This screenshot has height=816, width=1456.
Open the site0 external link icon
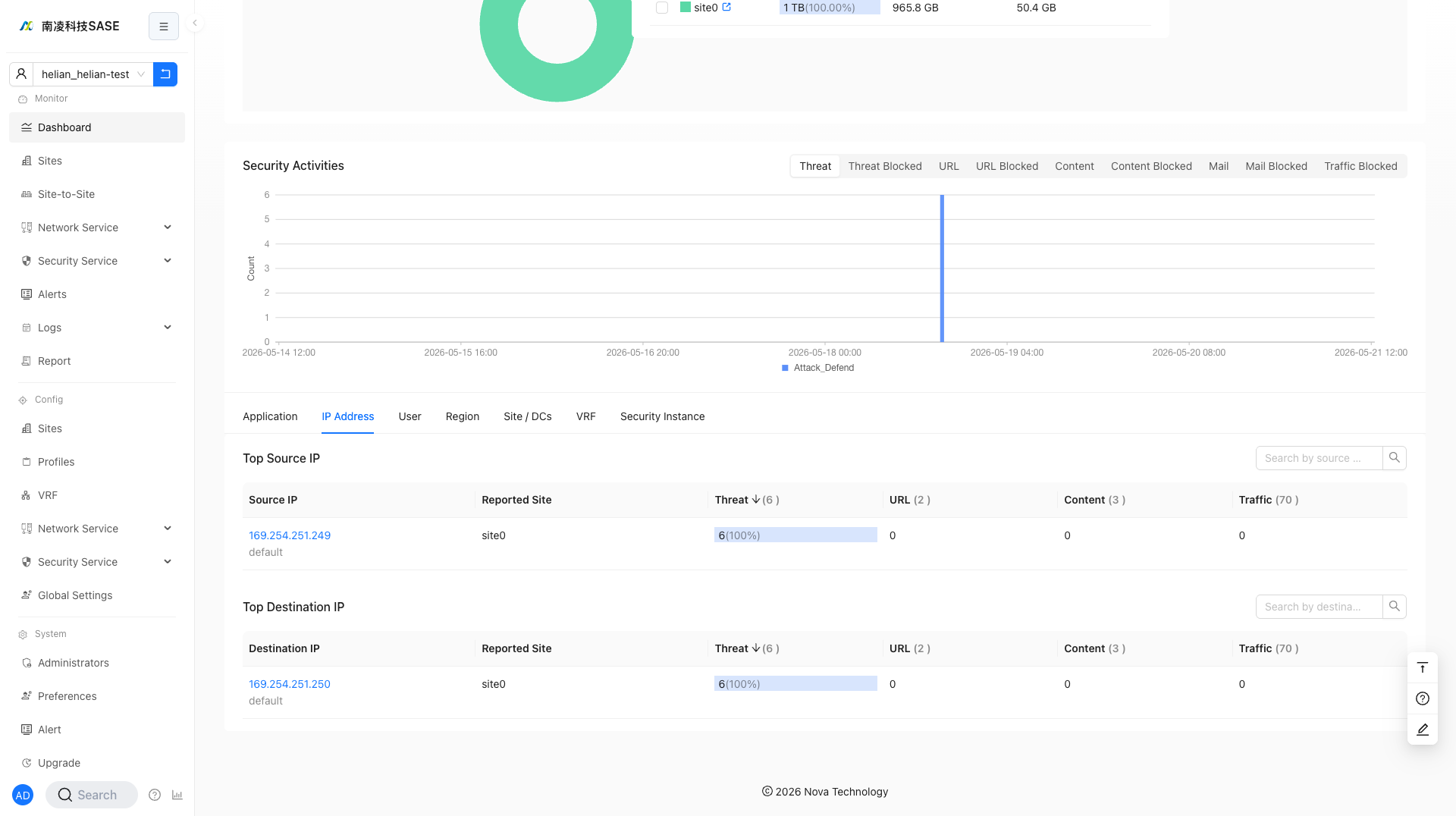click(726, 7)
